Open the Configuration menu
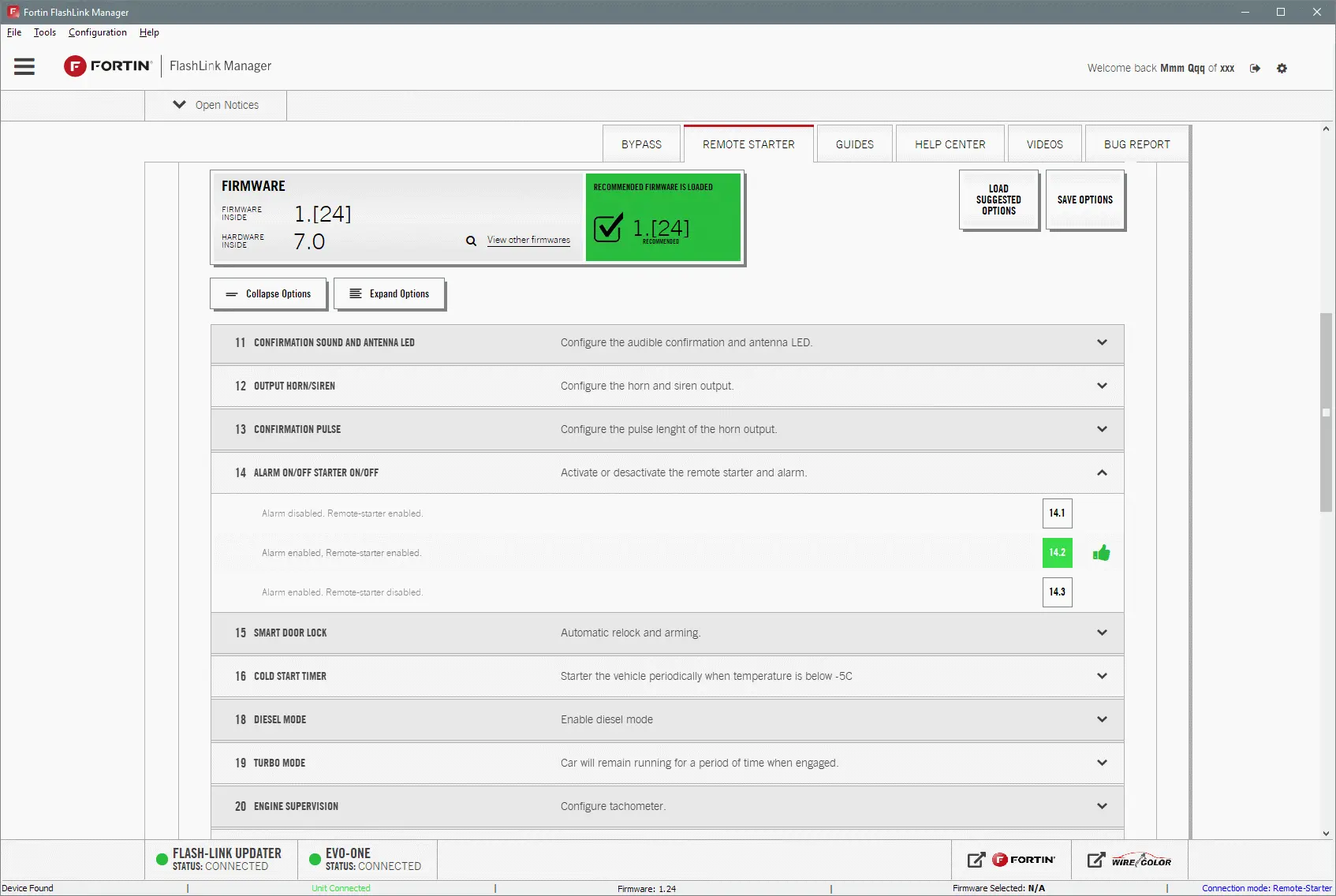 point(97,32)
